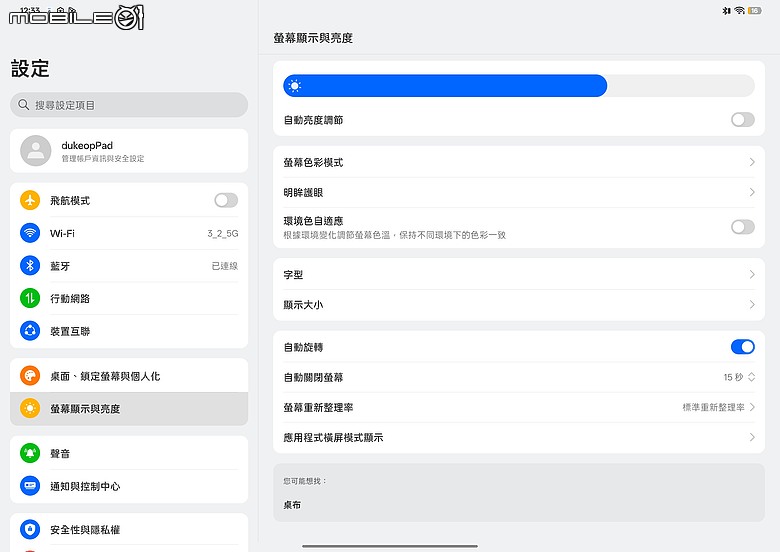Open the app landscape display mode chevron
The height and width of the screenshot is (552, 780).
click(x=752, y=438)
